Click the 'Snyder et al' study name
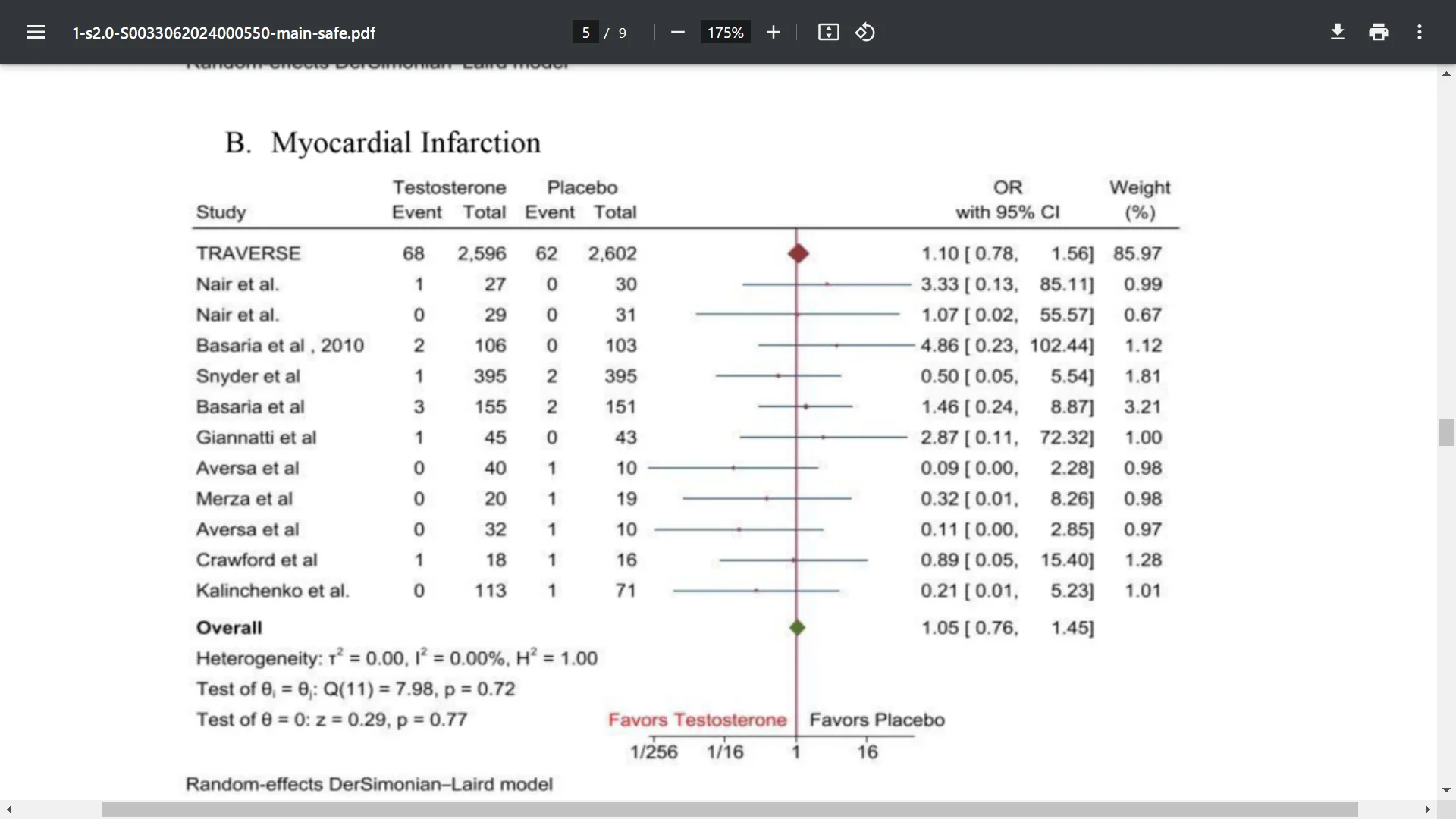Screen dimensions: 1456x819 click(248, 376)
